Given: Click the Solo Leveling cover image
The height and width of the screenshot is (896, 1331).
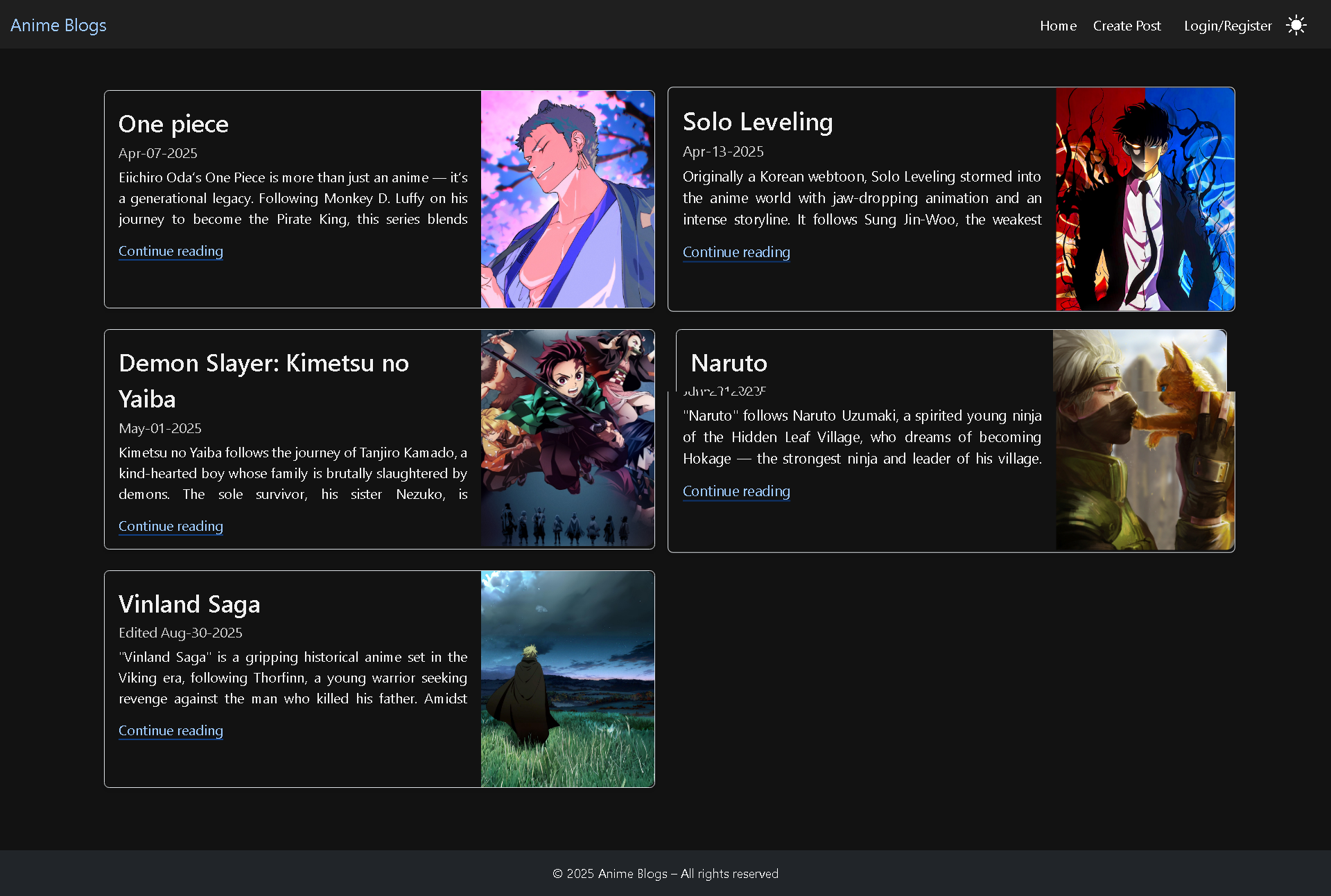Looking at the screenshot, I should (1145, 199).
